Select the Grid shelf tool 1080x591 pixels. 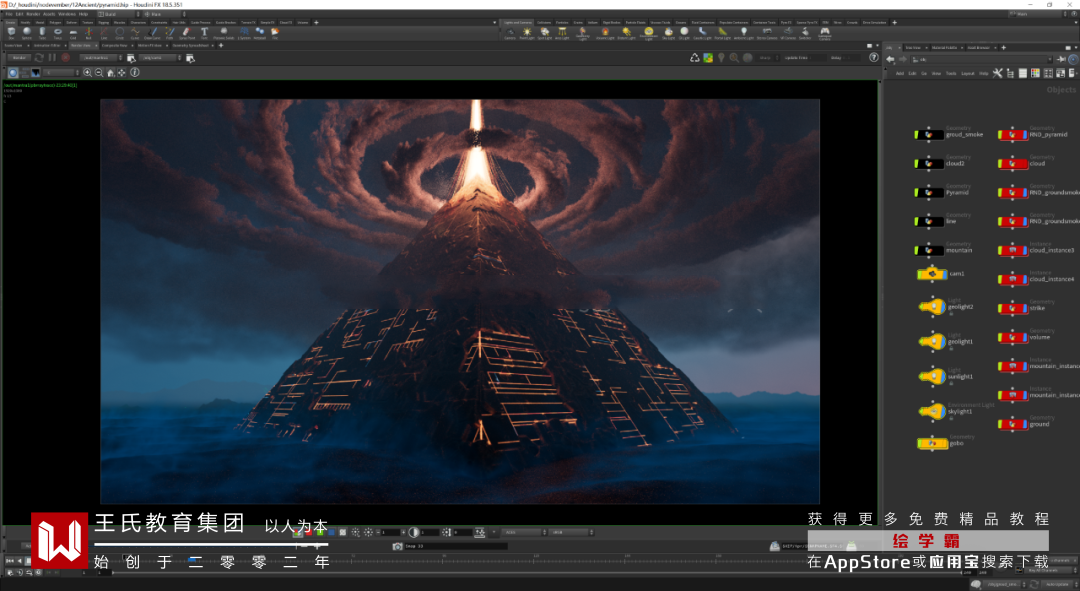click(x=73, y=32)
